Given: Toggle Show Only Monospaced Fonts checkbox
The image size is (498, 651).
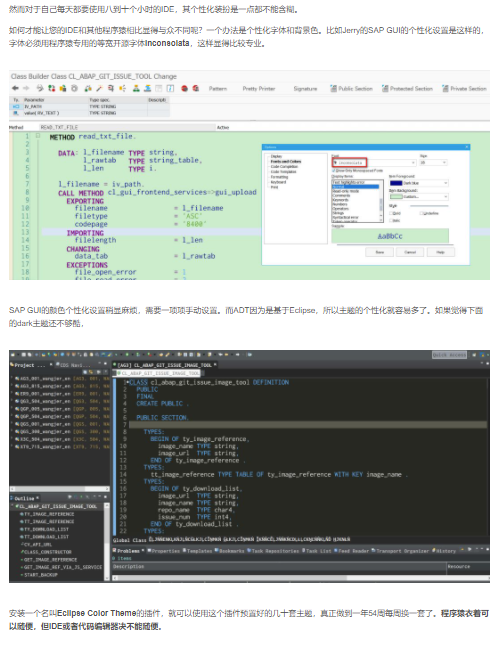Looking at the screenshot, I should 334,171.
